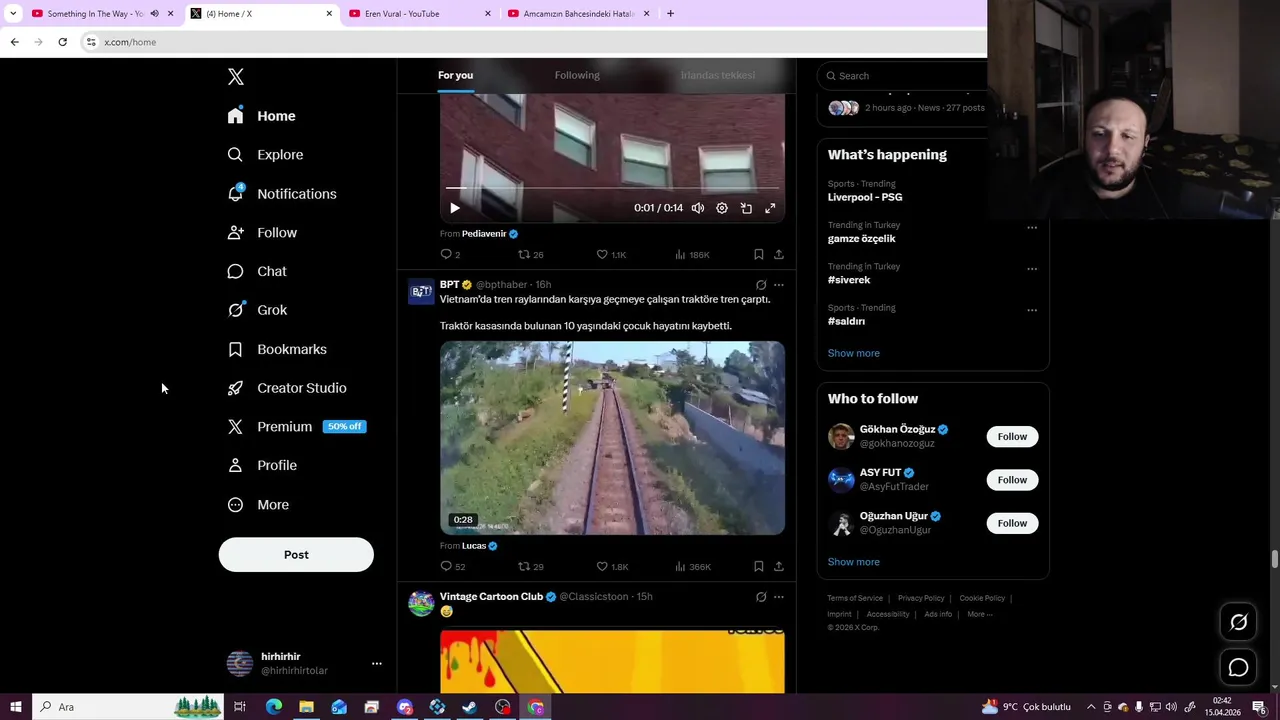Image resolution: width=1280 pixels, height=720 pixels.
Task: Open options for #siverek trend
Action: 1031,269
